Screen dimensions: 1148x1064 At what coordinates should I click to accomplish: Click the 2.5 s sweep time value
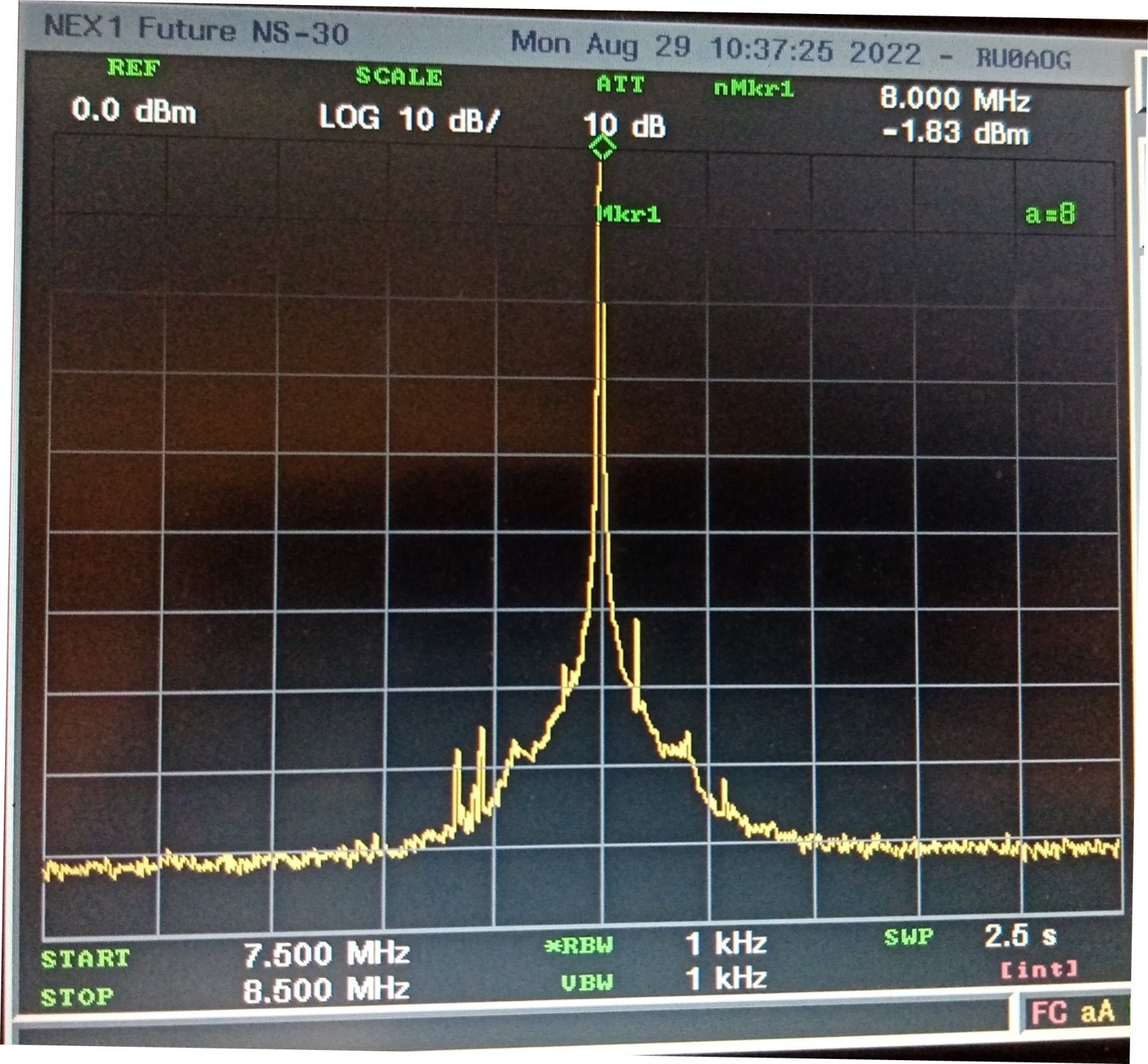[x=1020, y=936]
